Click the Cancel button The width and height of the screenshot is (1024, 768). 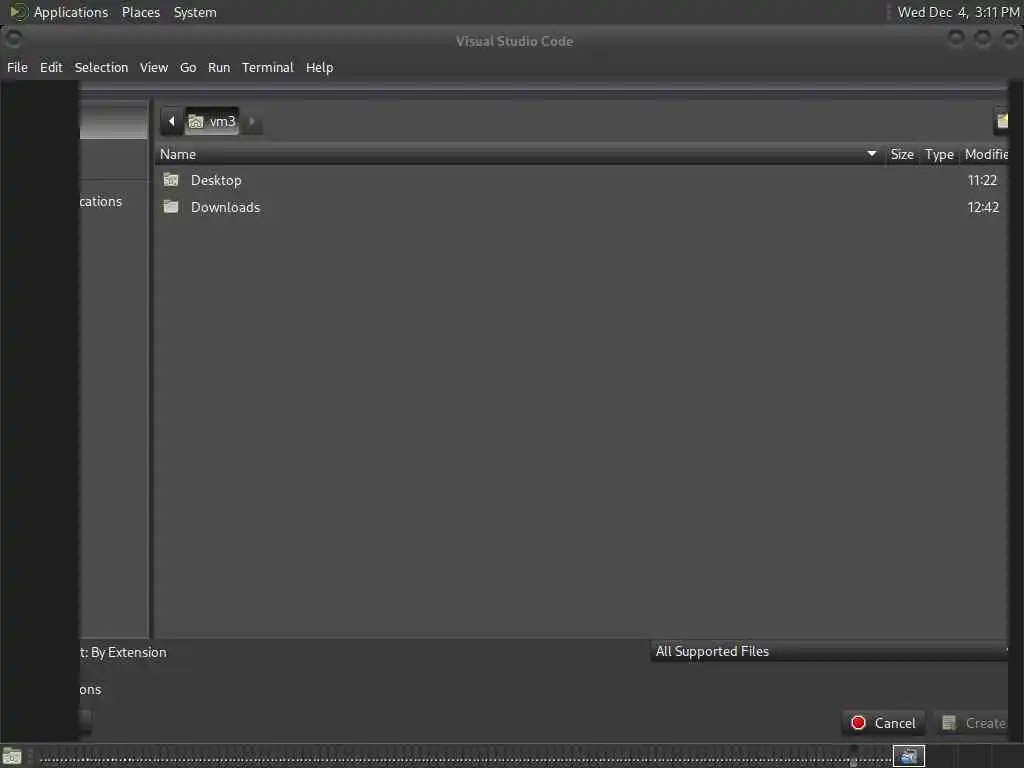[x=883, y=723]
